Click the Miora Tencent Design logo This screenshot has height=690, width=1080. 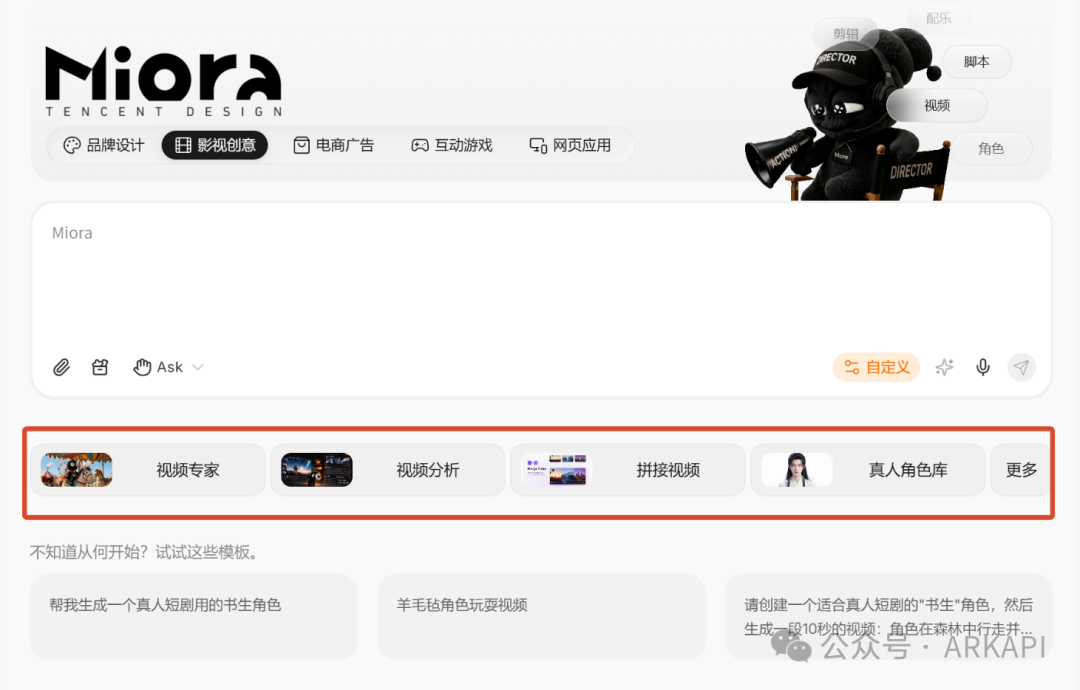164,81
